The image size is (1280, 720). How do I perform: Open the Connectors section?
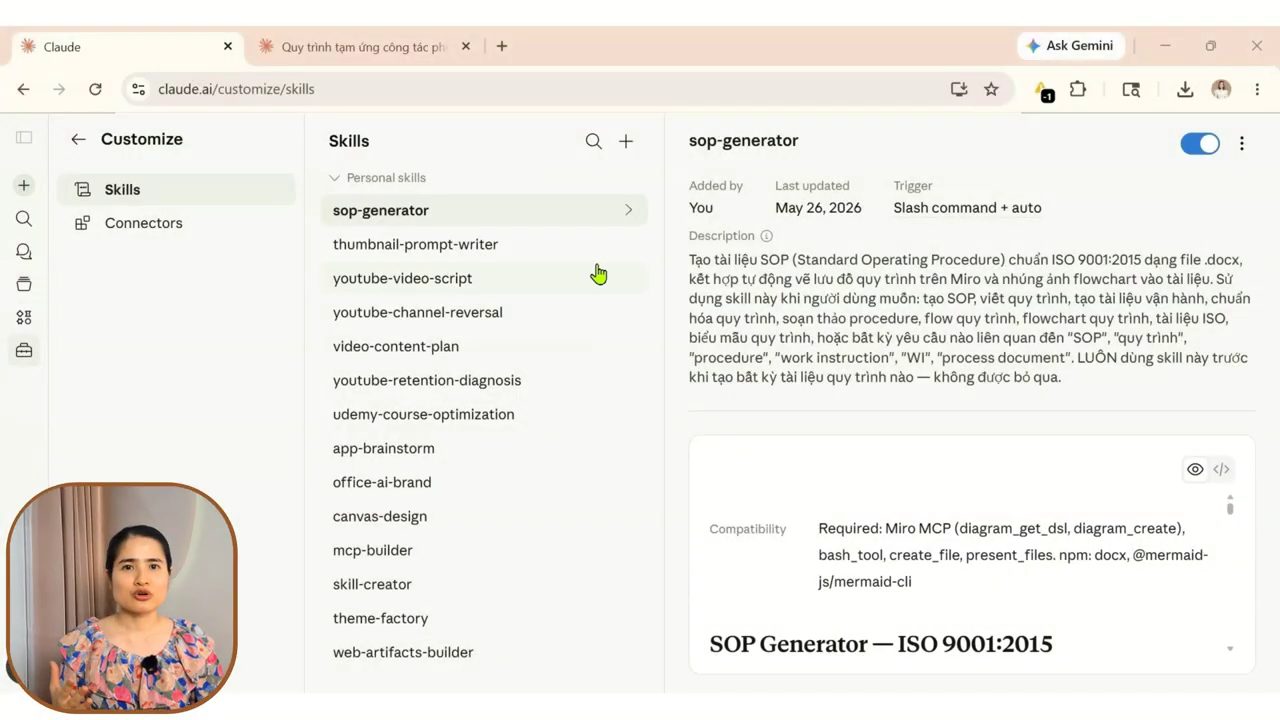[176, 223]
